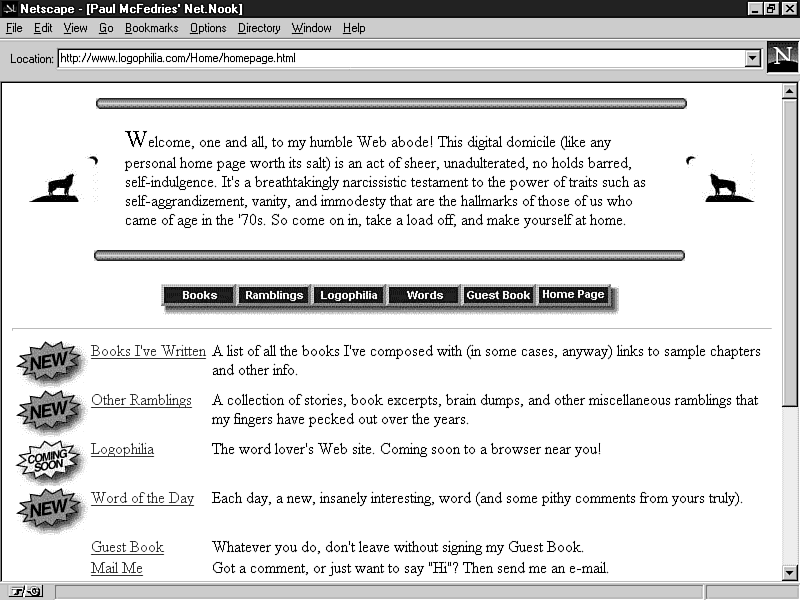Image resolution: width=800 pixels, height=600 pixels.
Task: Click the Books navigation button
Action: pos(199,295)
